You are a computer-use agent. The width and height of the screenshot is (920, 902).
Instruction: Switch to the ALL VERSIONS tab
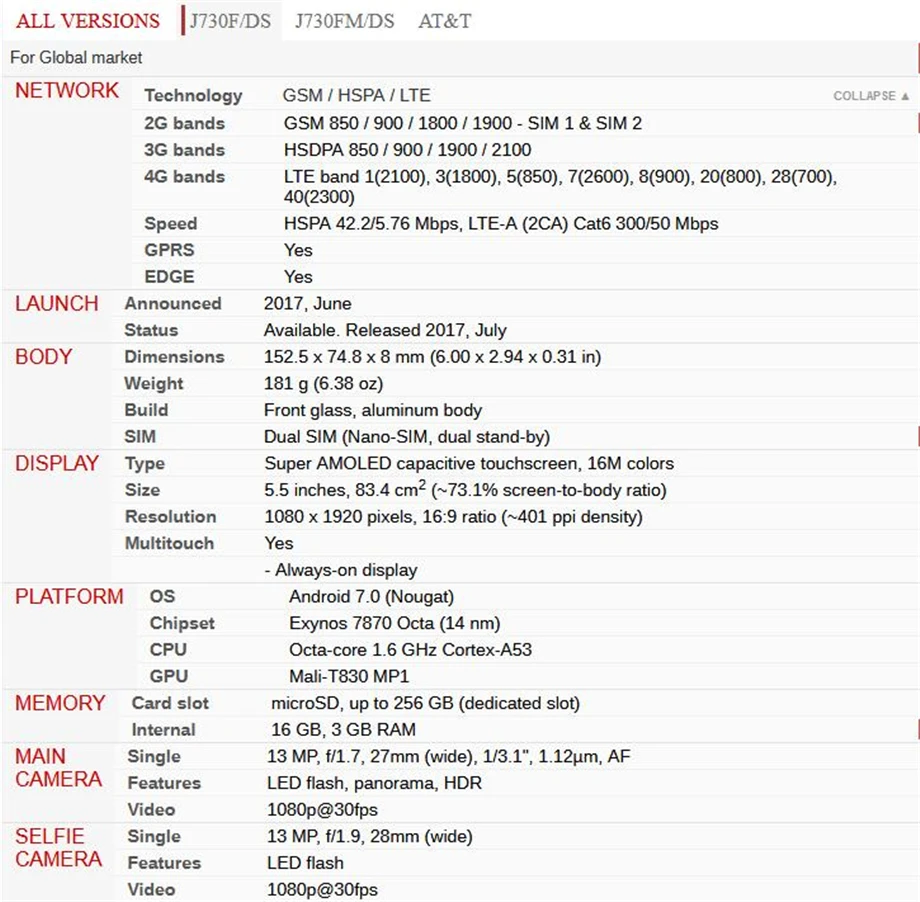[x=87, y=21]
